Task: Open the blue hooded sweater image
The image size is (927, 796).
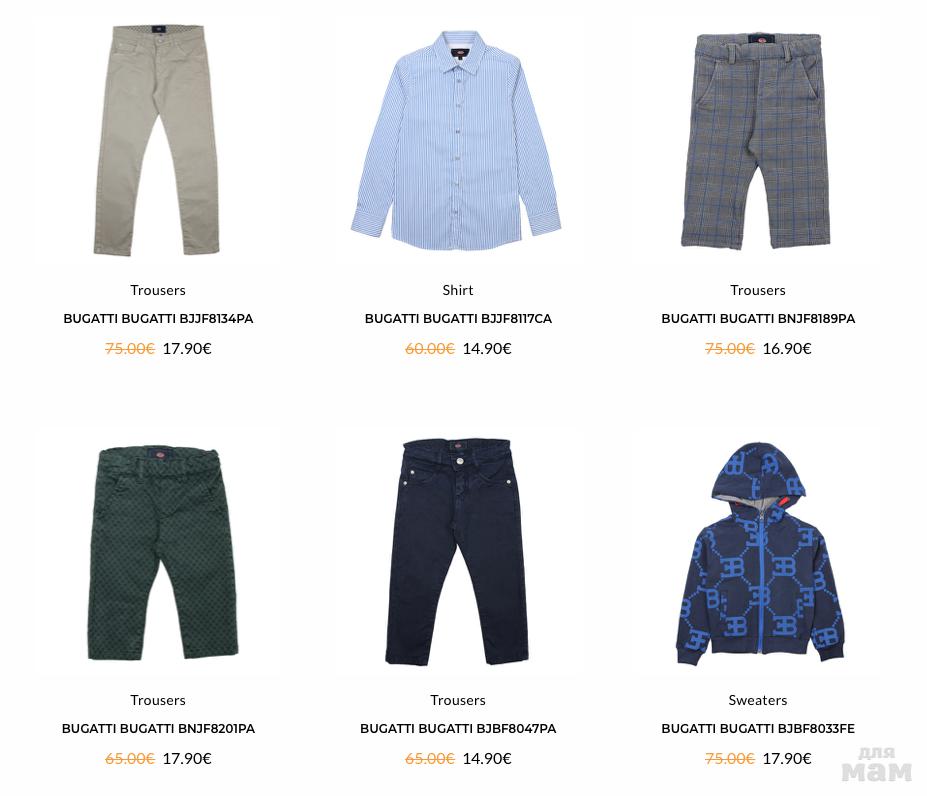Action: click(x=760, y=554)
